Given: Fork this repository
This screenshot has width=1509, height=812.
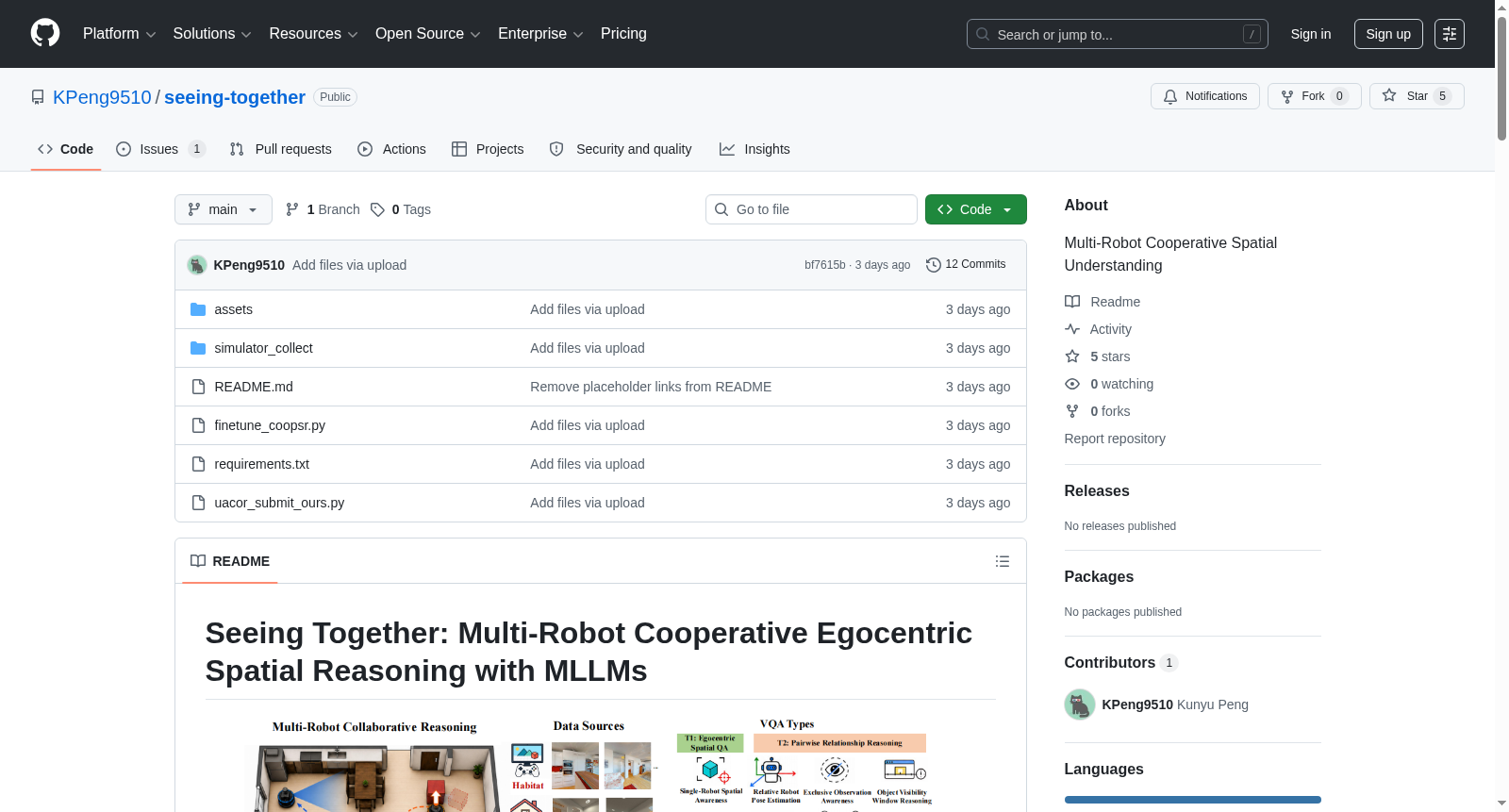Looking at the screenshot, I should 1315,96.
